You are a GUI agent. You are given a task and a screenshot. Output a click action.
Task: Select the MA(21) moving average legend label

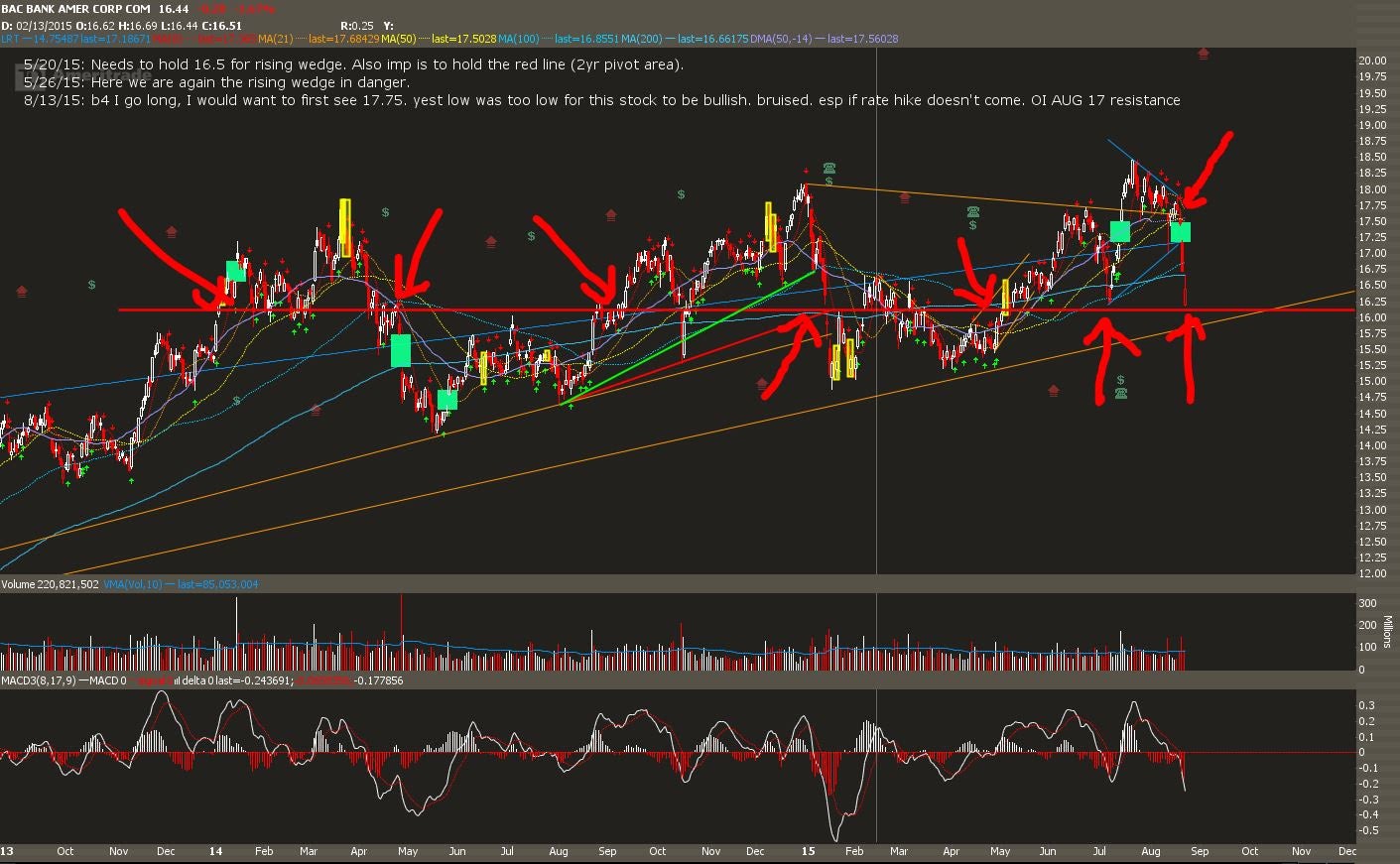point(274,39)
